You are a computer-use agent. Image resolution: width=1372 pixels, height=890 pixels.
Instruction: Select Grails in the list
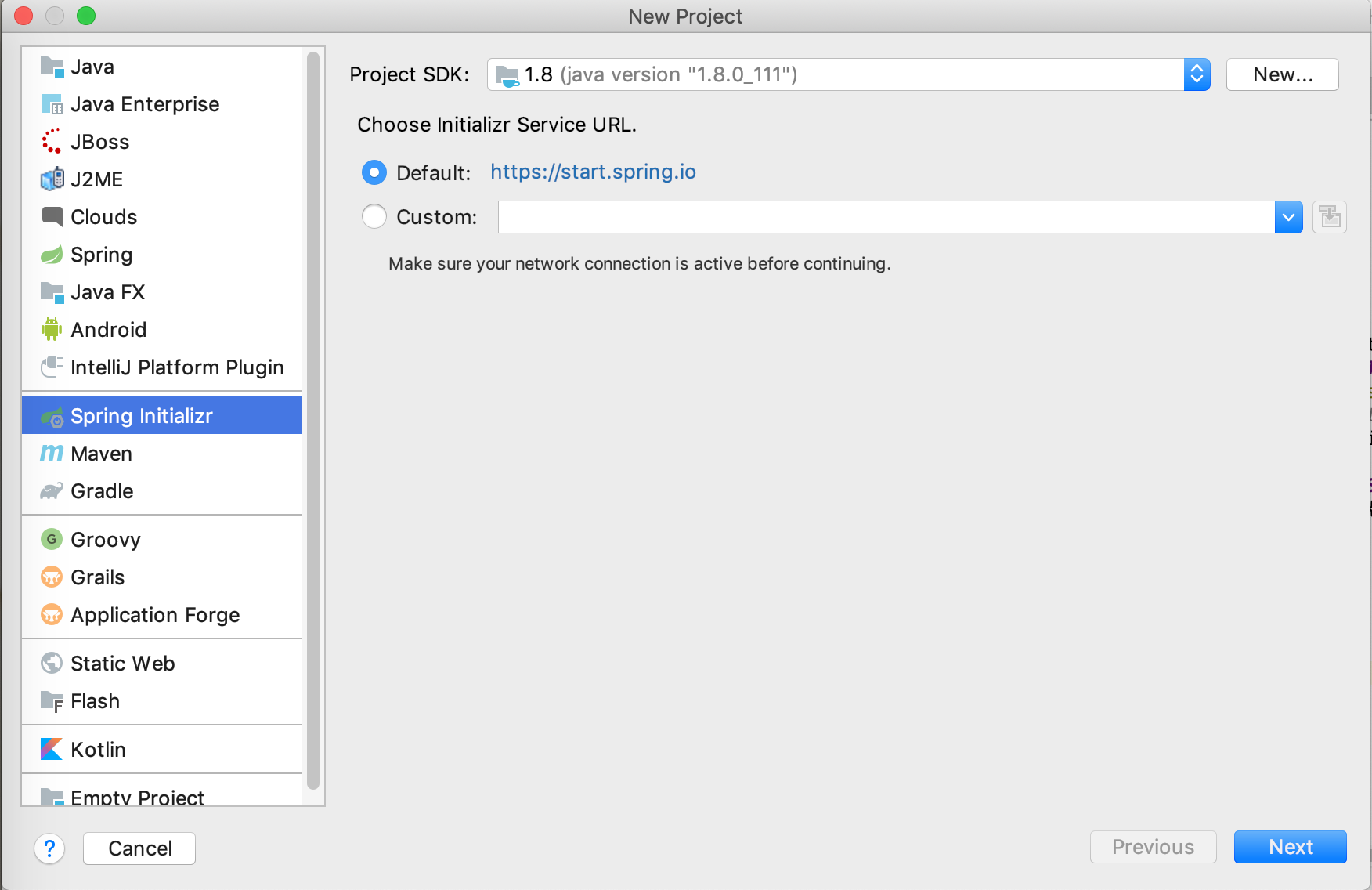pos(162,577)
